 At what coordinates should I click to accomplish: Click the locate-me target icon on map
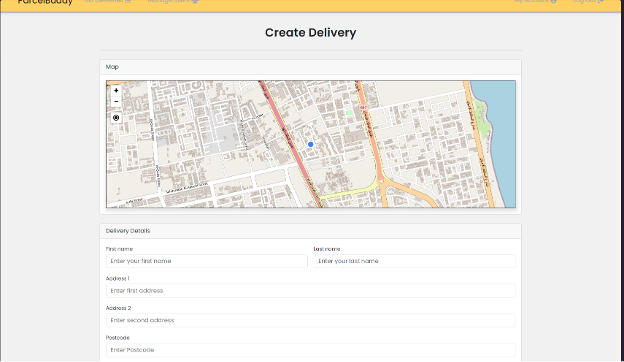pyautogui.click(x=116, y=118)
